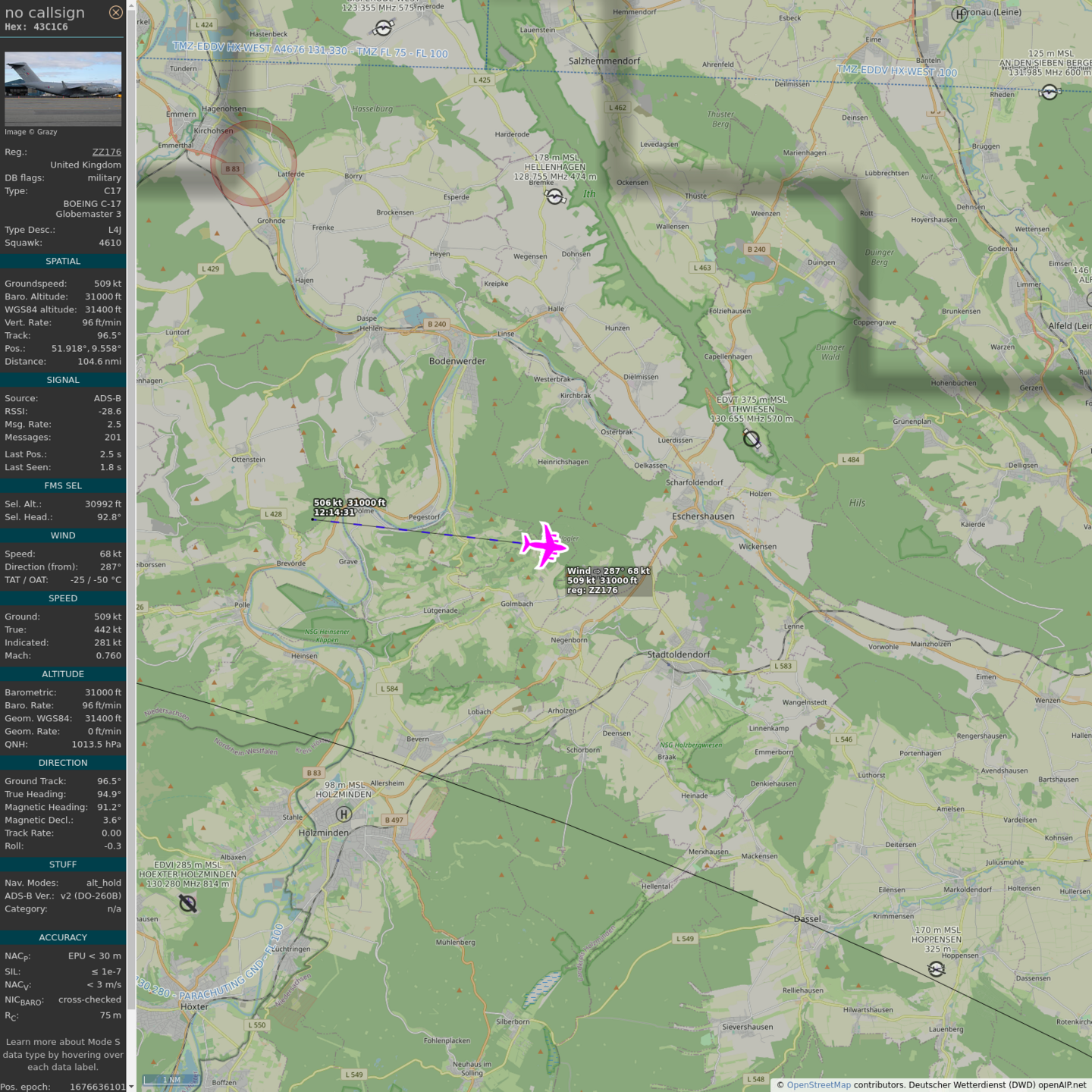
Task: Click the Gronau (Leine) helipad icon
Action: point(960,14)
